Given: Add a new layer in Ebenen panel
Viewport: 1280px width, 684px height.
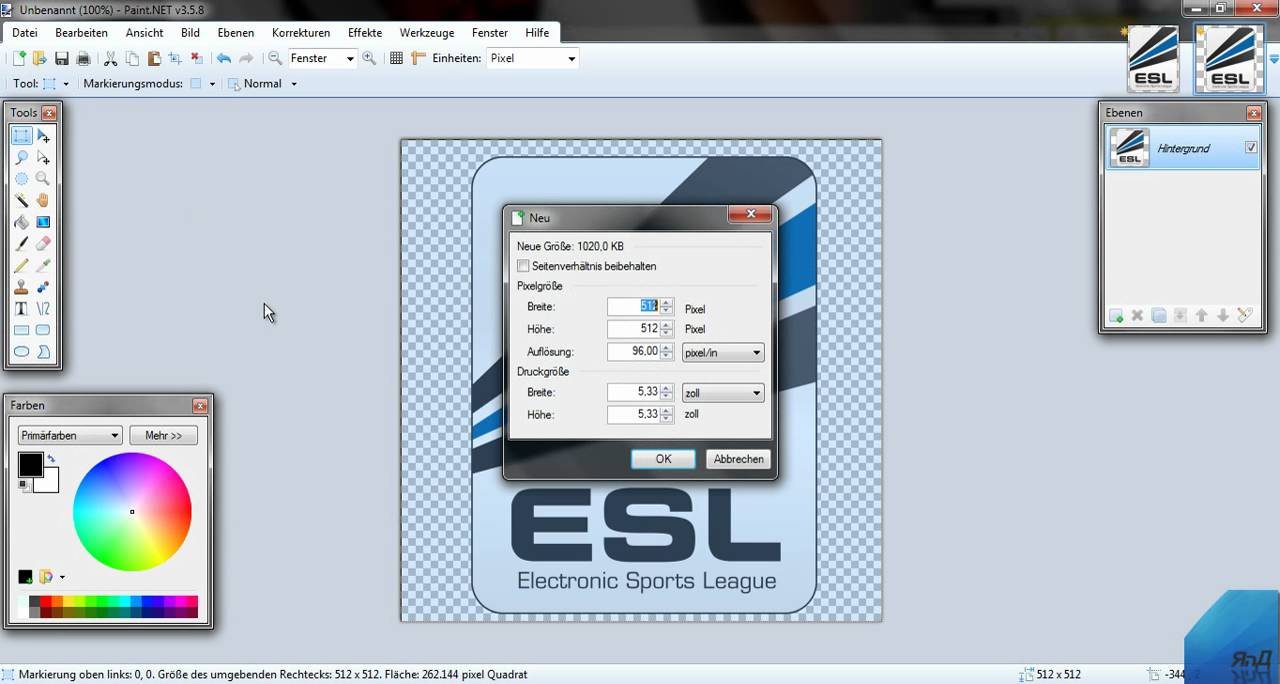Looking at the screenshot, I should (x=1116, y=315).
